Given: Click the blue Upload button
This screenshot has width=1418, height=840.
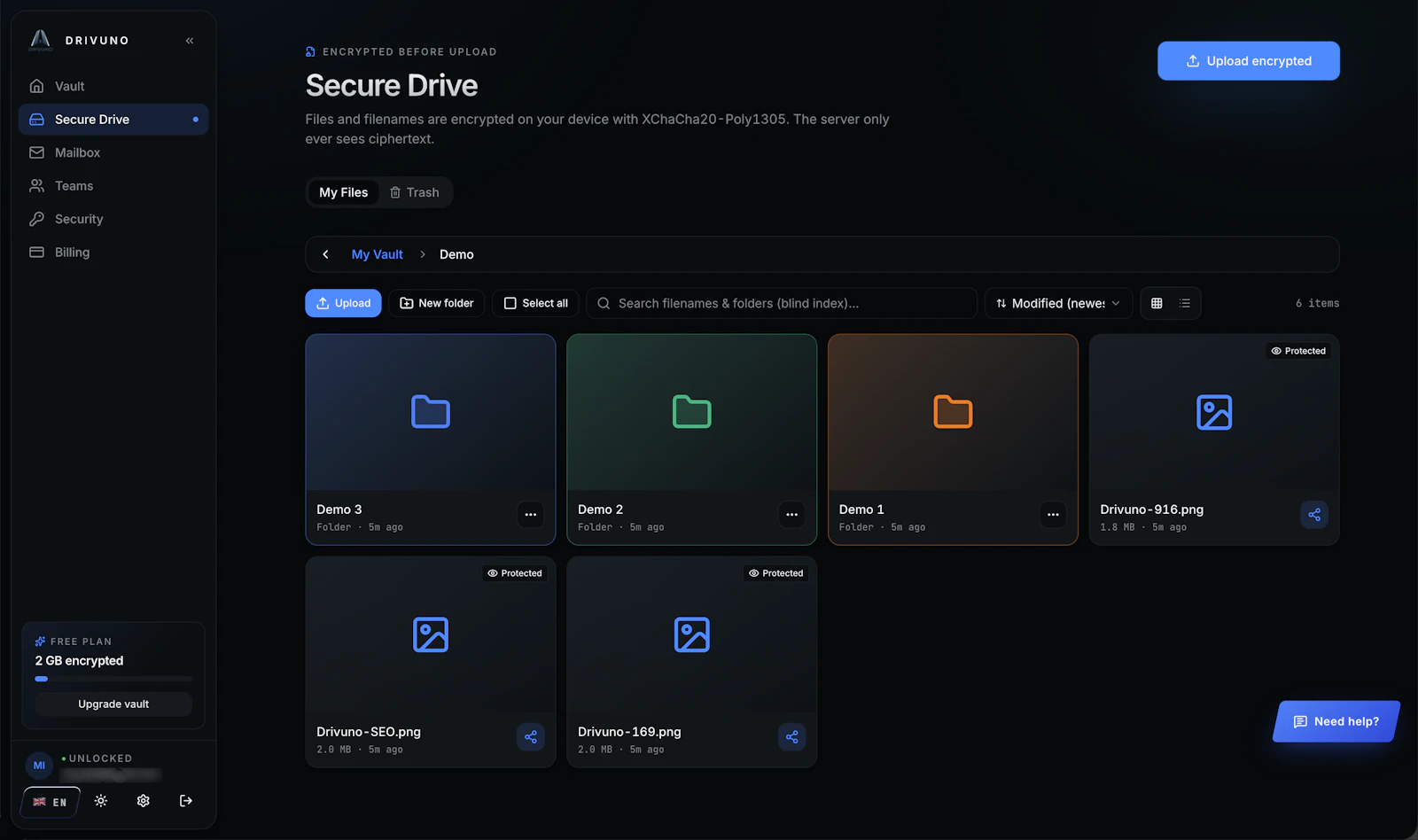Looking at the screenshot, I should (x=344, y=303).
